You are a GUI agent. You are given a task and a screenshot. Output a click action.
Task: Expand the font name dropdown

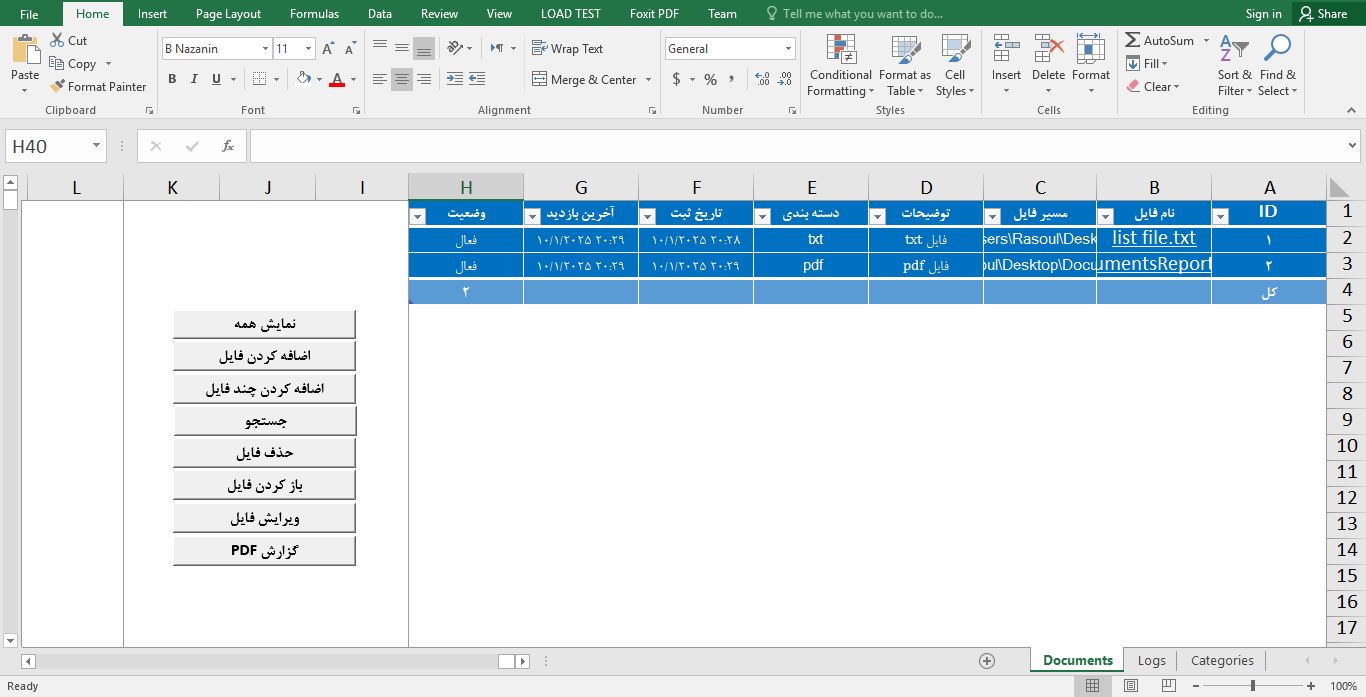265,49
